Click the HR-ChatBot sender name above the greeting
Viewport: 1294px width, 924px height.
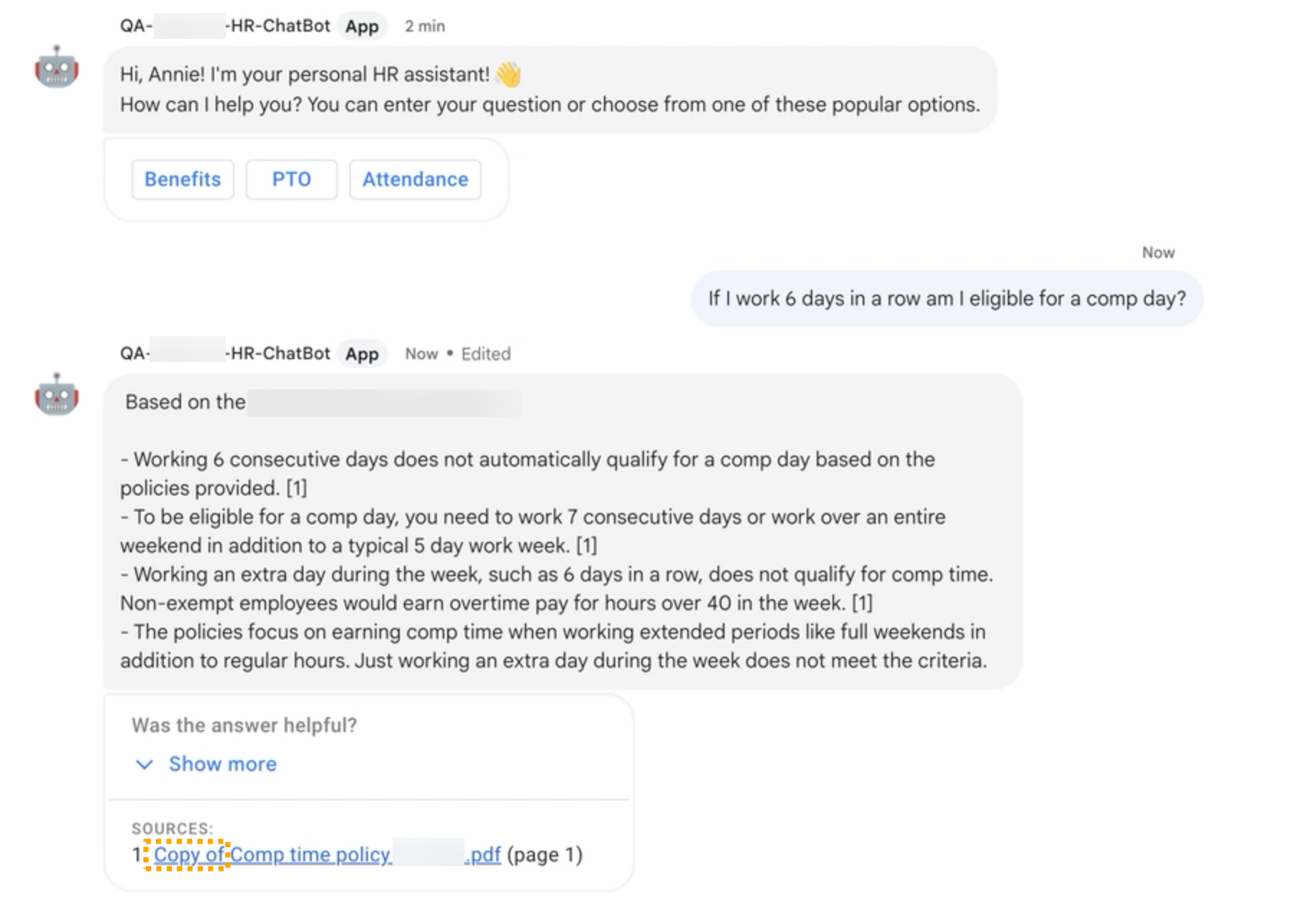(x=280, y=27)
